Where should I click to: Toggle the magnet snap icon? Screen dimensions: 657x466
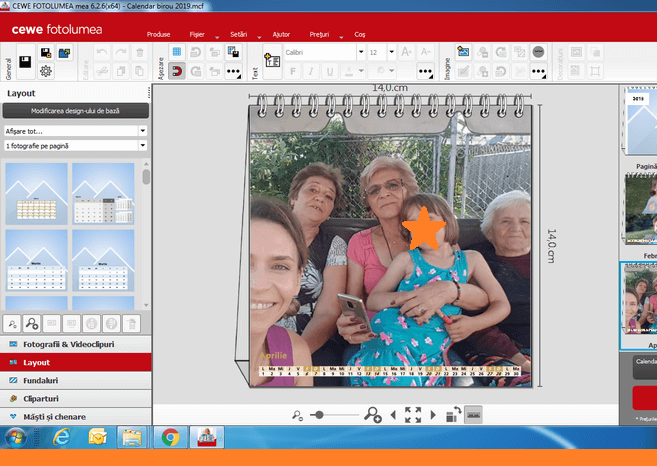pos(177,71)
